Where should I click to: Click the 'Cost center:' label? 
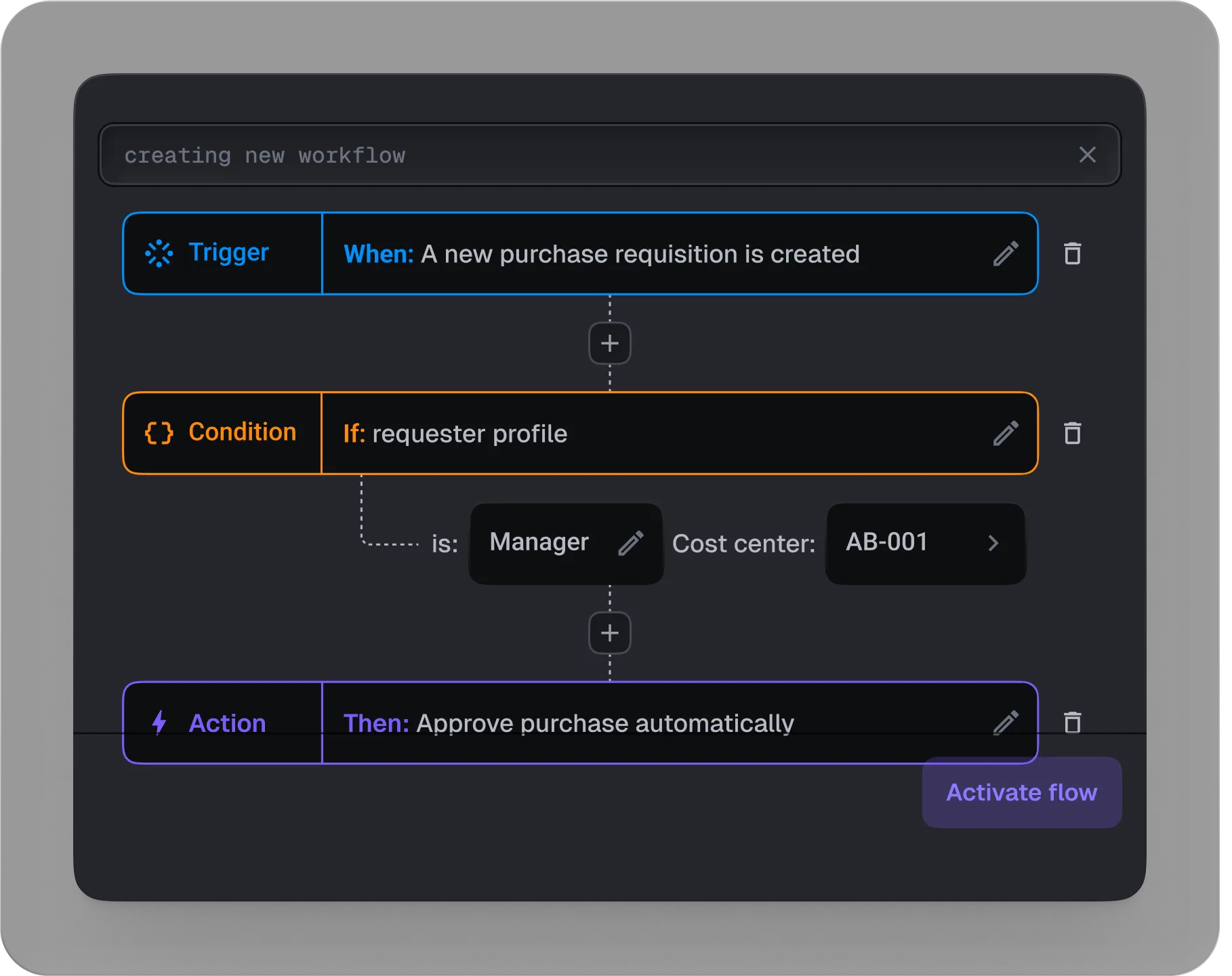click(743, 544)
